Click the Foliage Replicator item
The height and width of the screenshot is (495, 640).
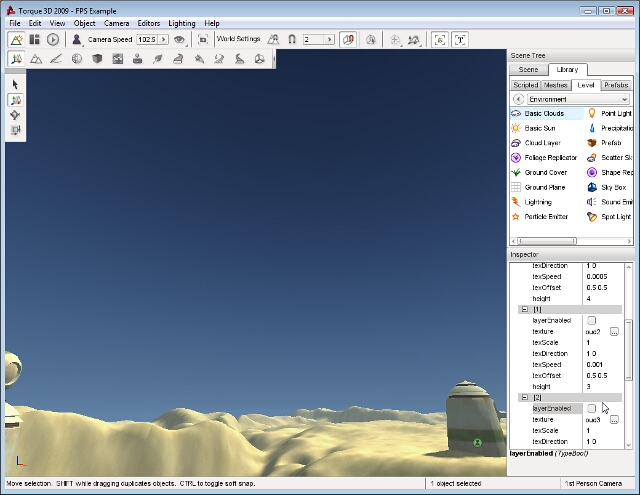pos(549,158)
